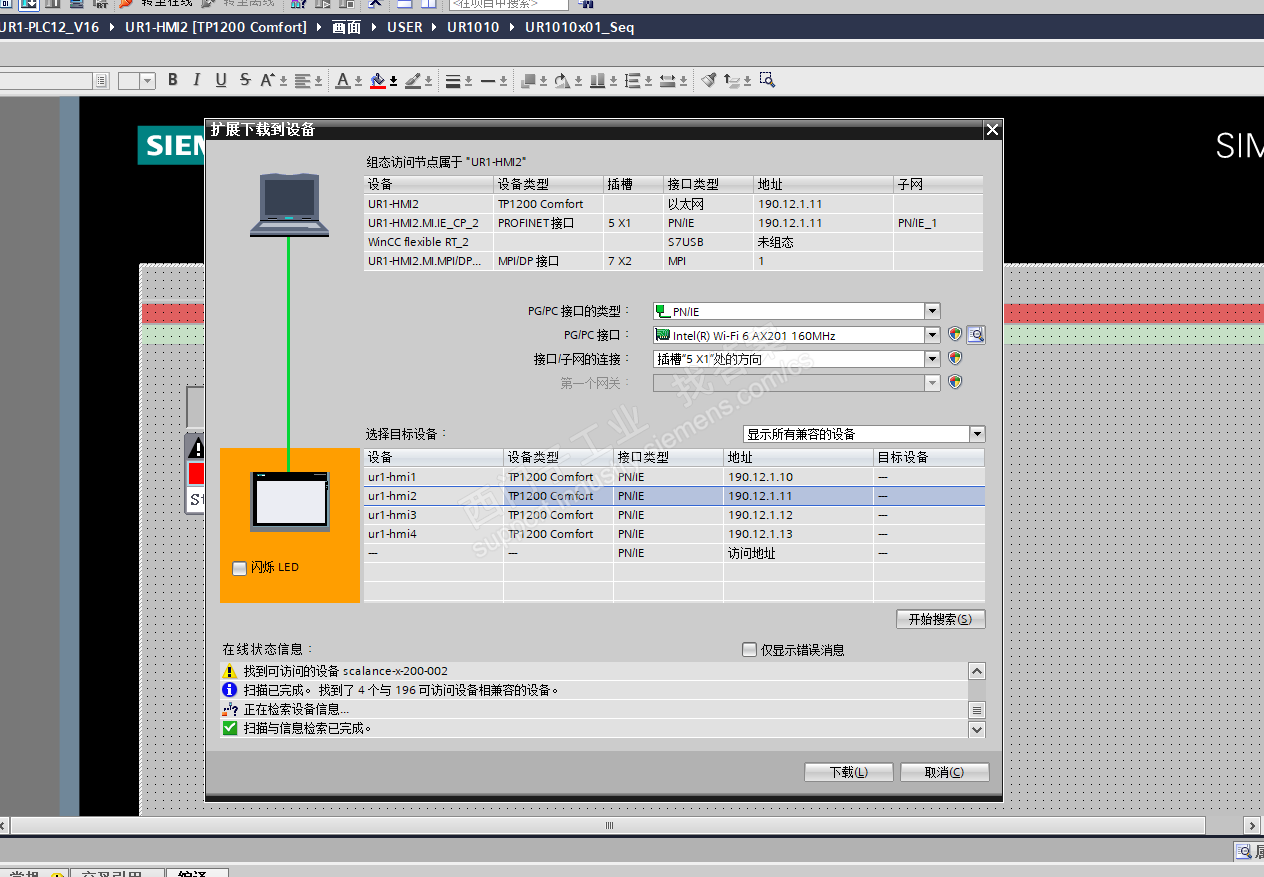This screenshot has height=877, width=1264.
Task: Click status list scroll up arrow
Action: point(977,671)
